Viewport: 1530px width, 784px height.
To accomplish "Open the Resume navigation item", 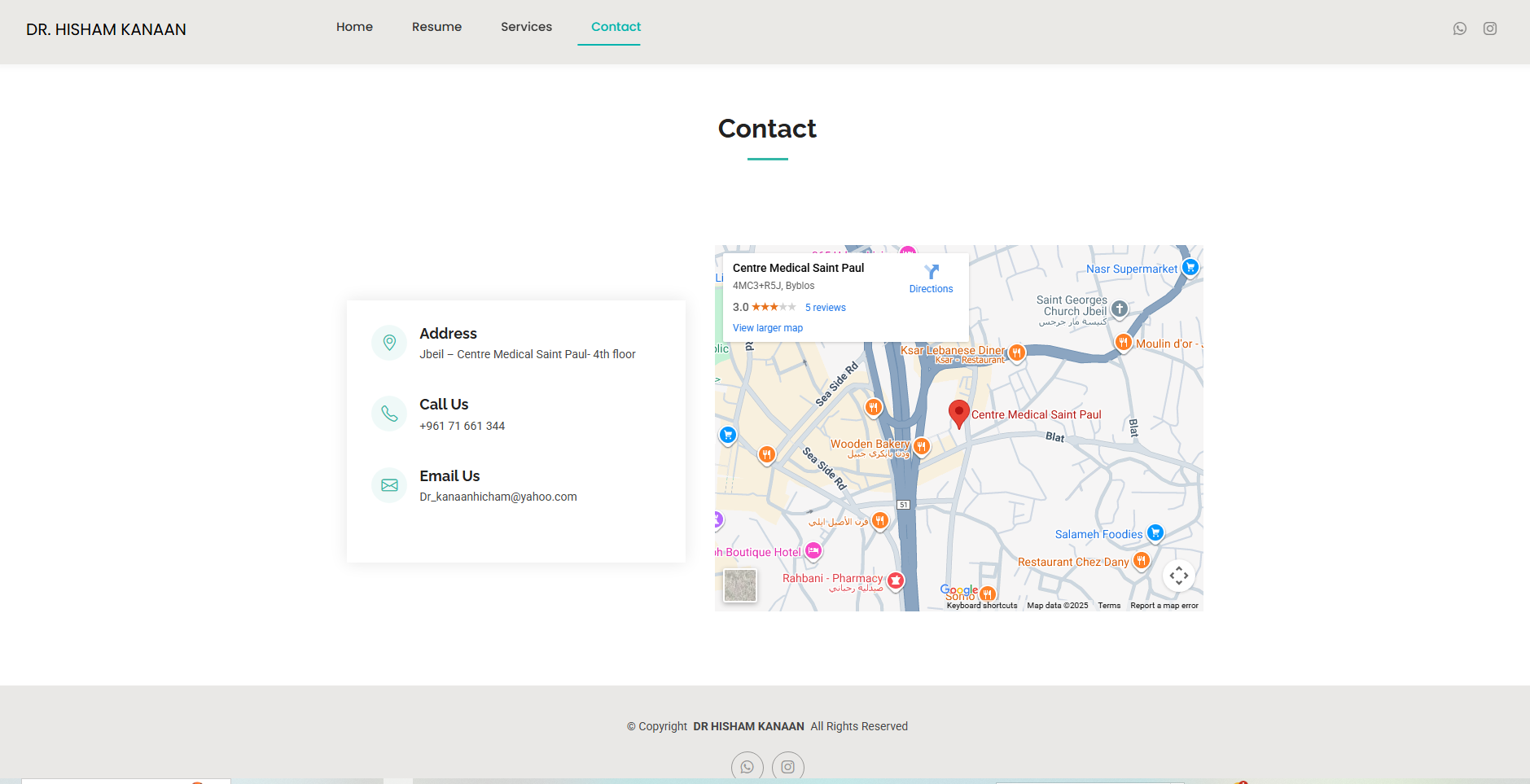I will [x=436, y=27].
